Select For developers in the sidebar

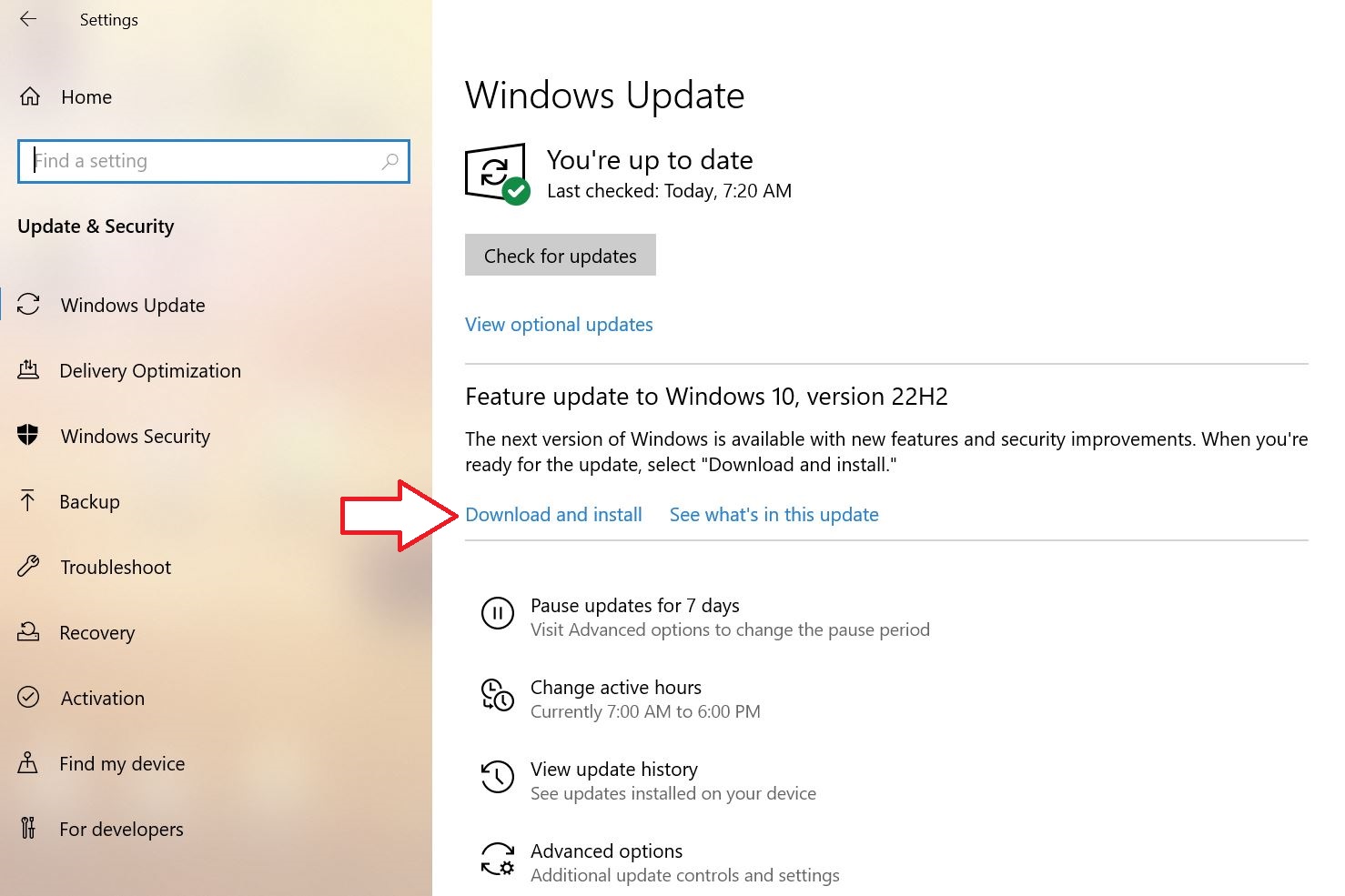click(x=121, y=830)
